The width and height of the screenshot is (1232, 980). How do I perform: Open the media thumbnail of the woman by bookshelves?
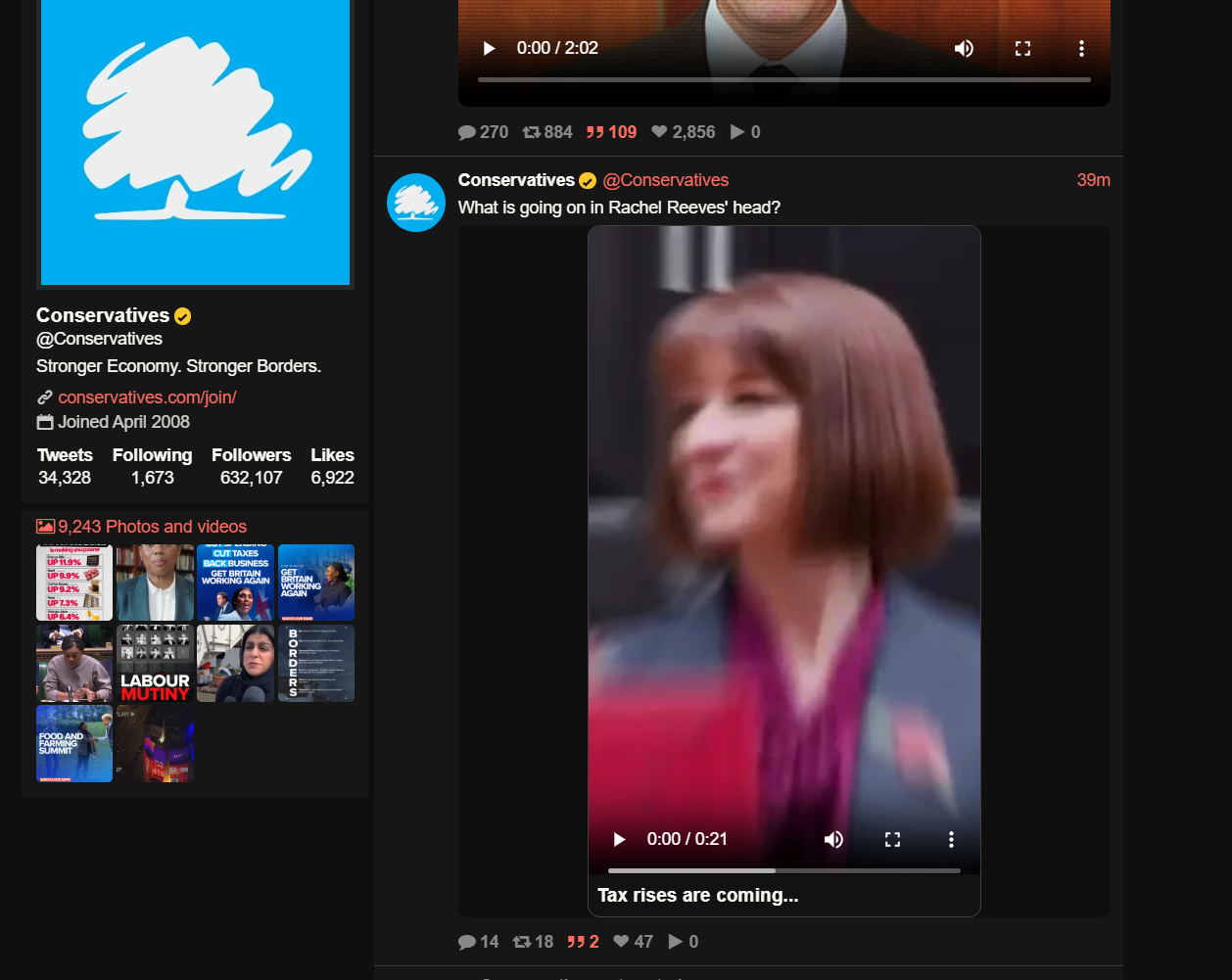(155, 583)
